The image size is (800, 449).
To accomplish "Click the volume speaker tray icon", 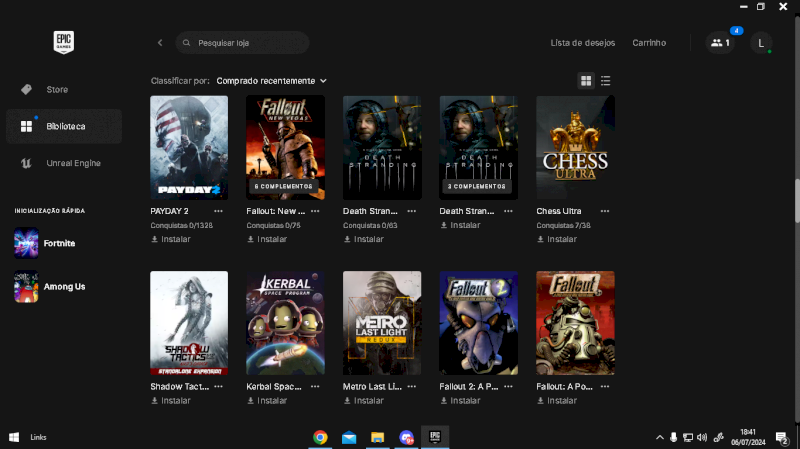I will point(702,437).
